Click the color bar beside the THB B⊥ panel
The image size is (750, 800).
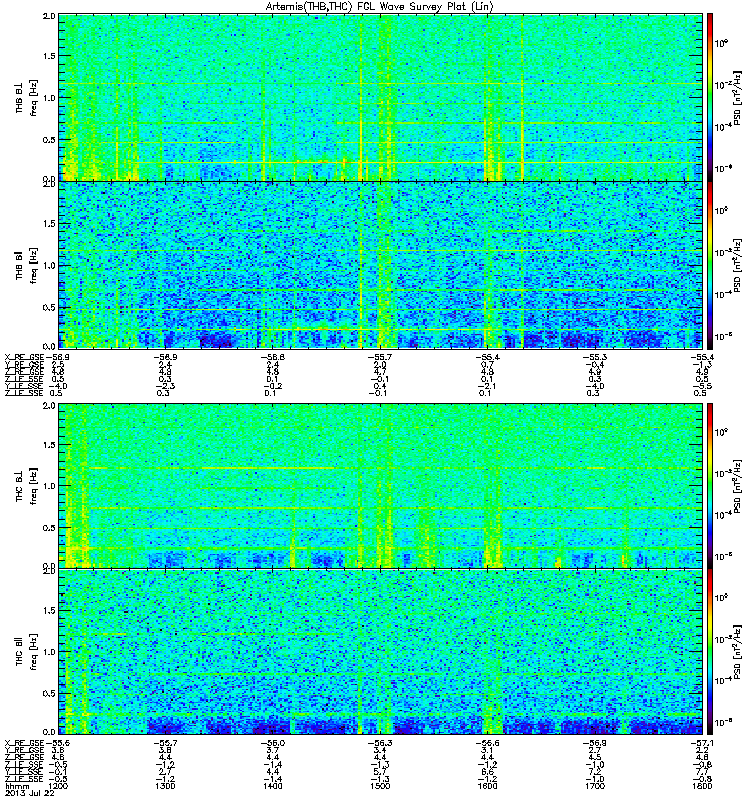tap(710, 97)
